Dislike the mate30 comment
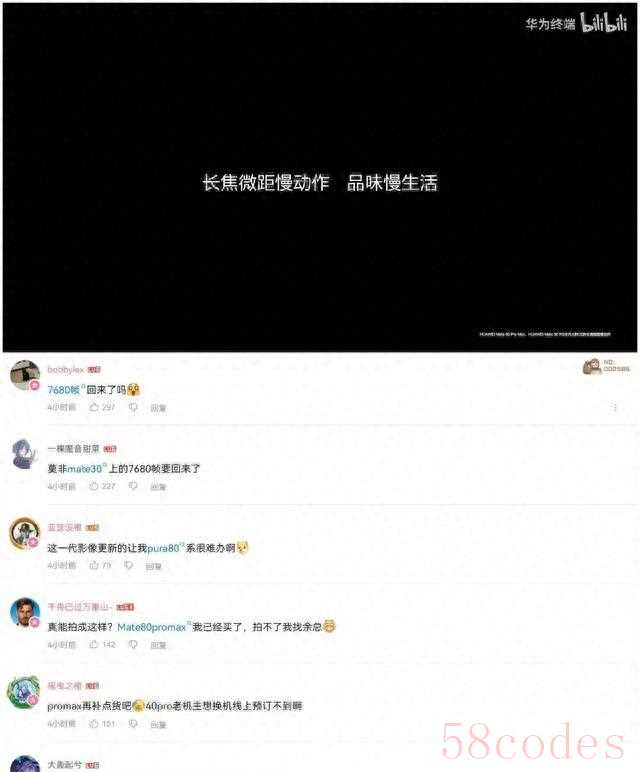640x772 pixels. tap(133, 486)
